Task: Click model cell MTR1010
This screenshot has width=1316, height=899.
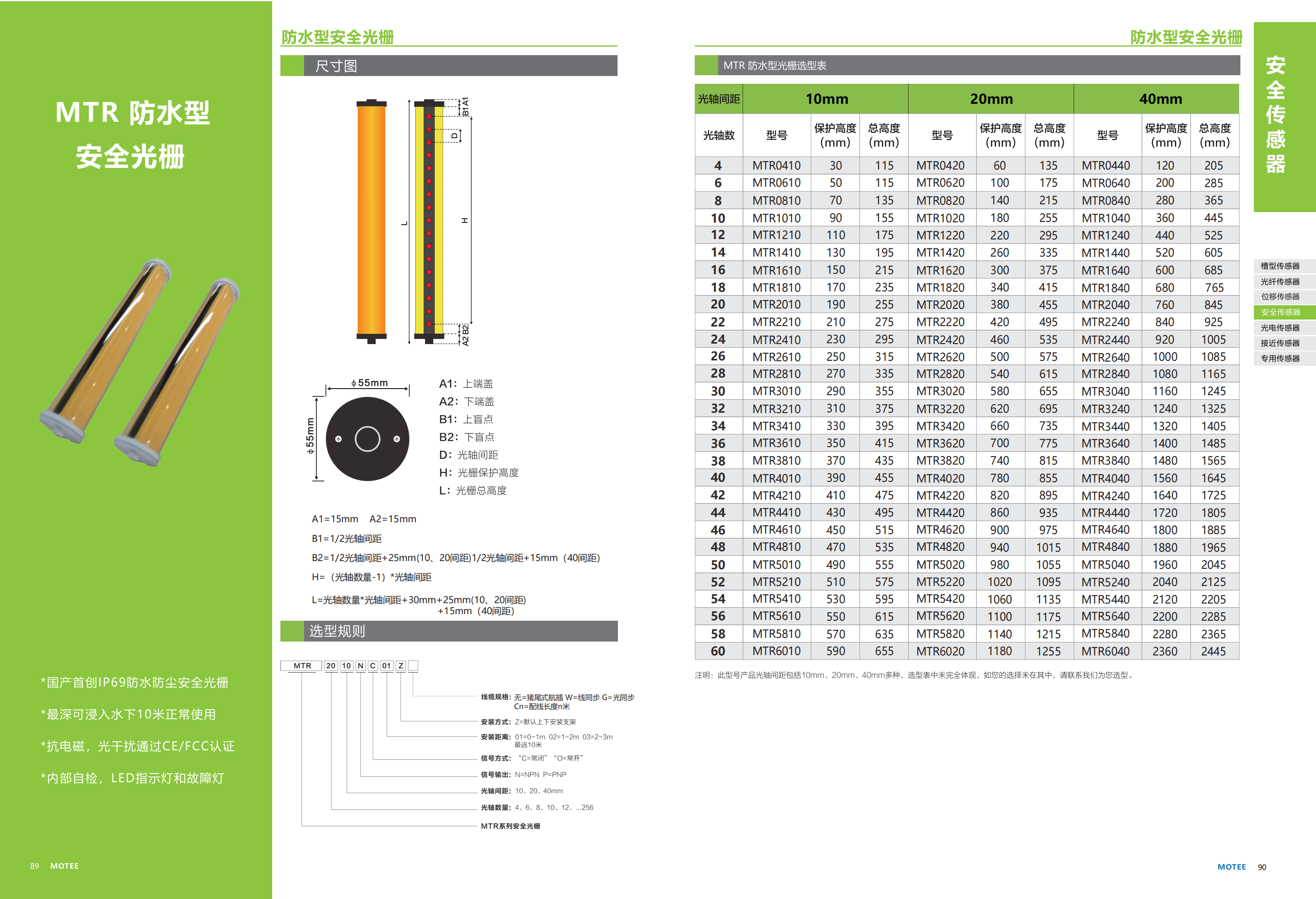Action: click(777, 218)
